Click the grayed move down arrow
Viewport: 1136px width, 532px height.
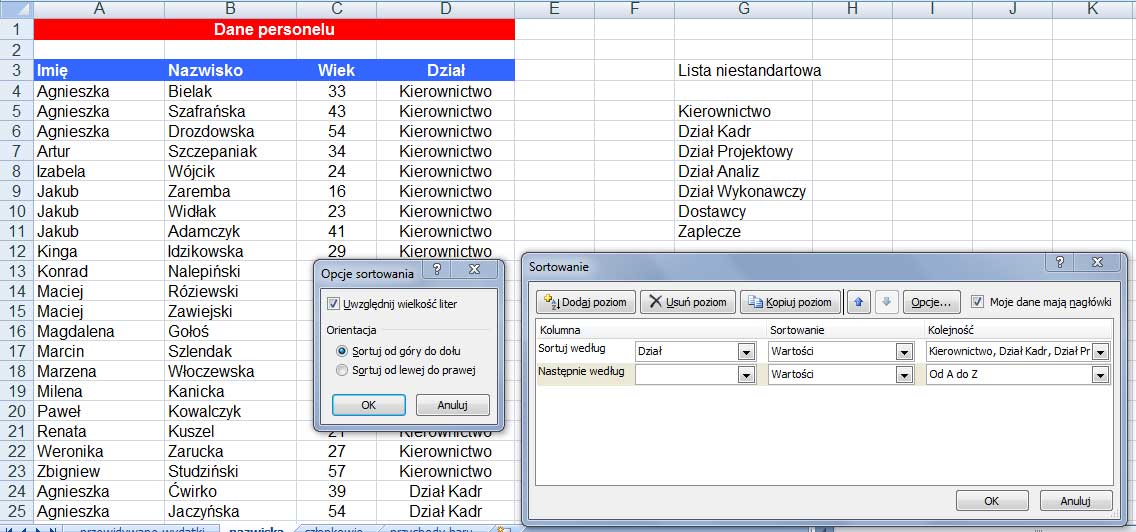click(886, 302)
